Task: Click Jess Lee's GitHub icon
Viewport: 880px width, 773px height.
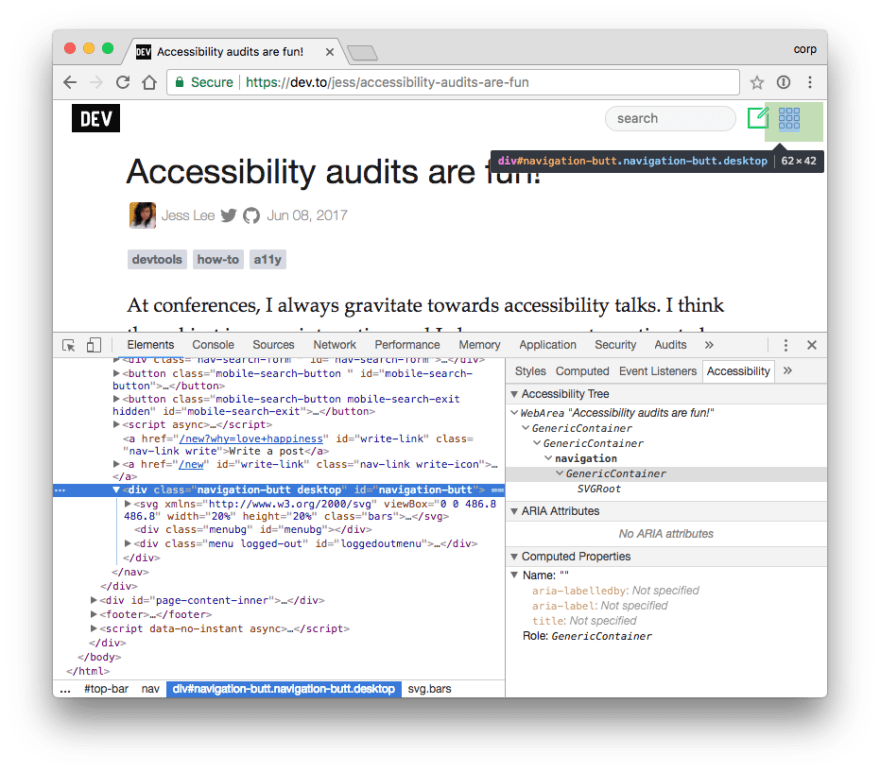Action: (251, 216)
